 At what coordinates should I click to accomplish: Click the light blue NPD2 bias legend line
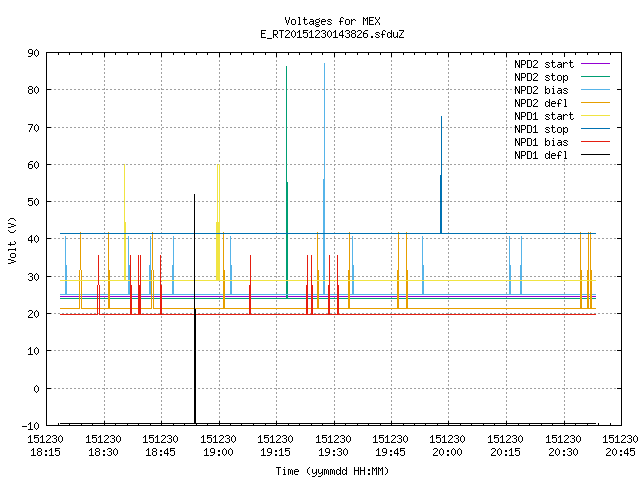[595, 90]
